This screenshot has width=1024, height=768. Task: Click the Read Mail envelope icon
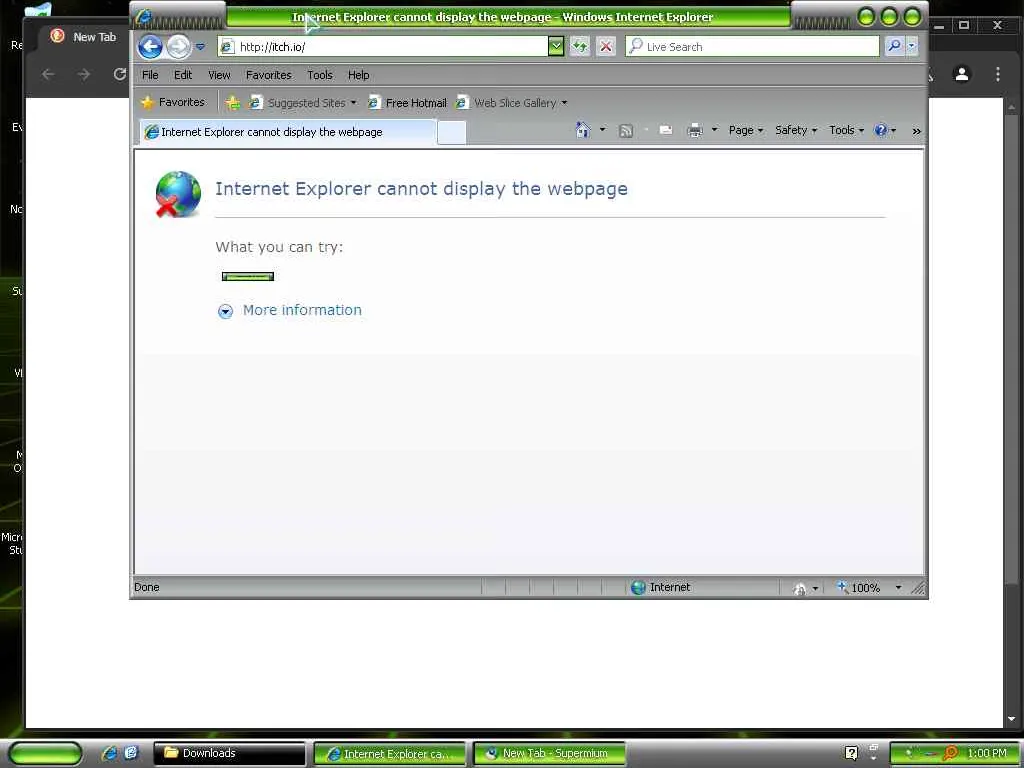[665, 130]
